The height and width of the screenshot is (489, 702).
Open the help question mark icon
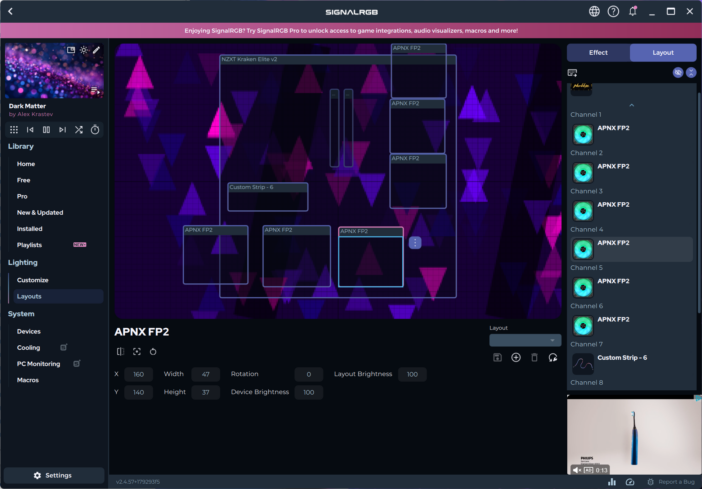[613, 12]
